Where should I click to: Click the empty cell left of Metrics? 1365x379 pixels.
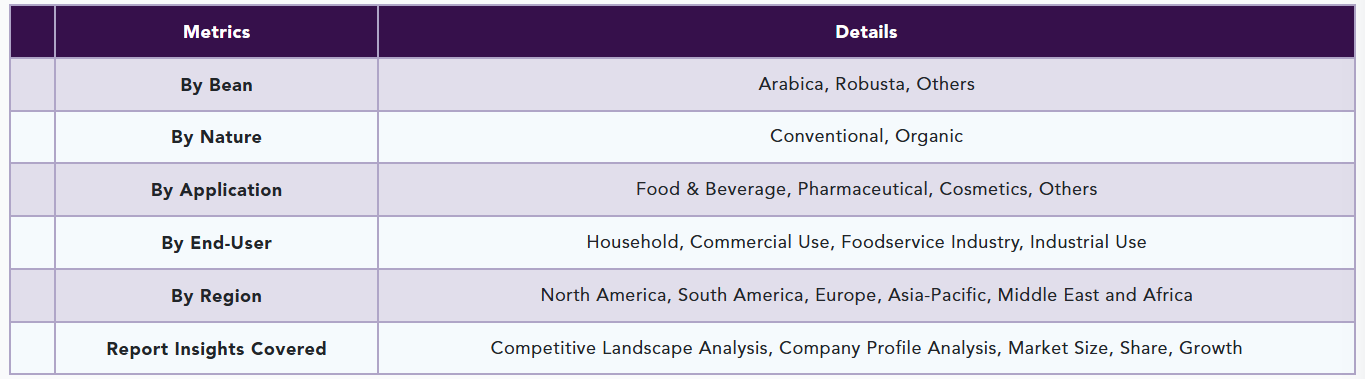pyautogui.click(x=32, y=32)
